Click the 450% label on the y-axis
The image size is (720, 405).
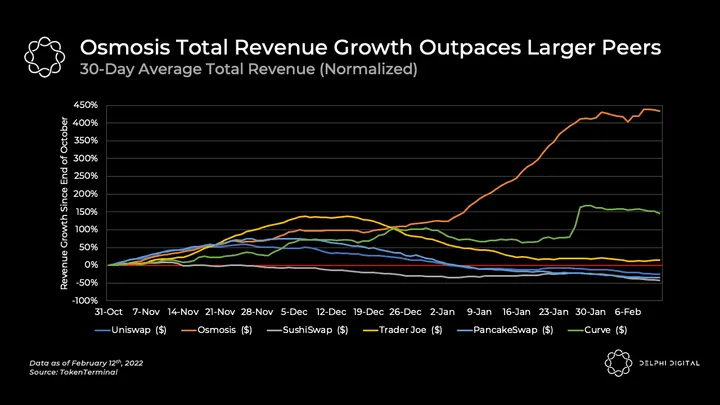(84, 105)
